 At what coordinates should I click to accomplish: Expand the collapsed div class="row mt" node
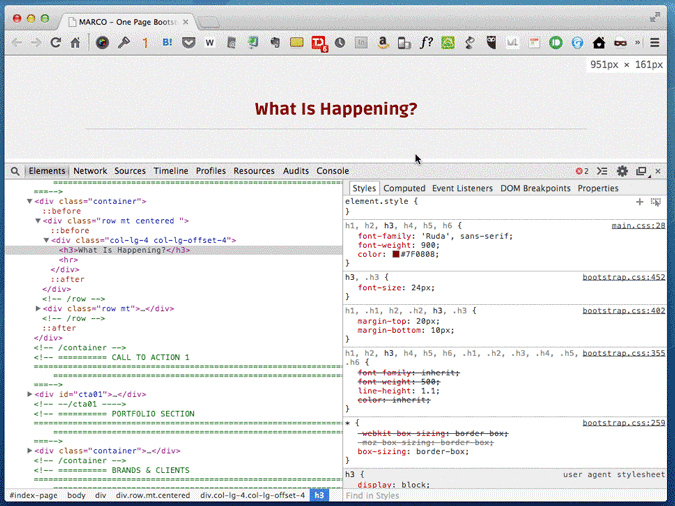pos(38,309)
